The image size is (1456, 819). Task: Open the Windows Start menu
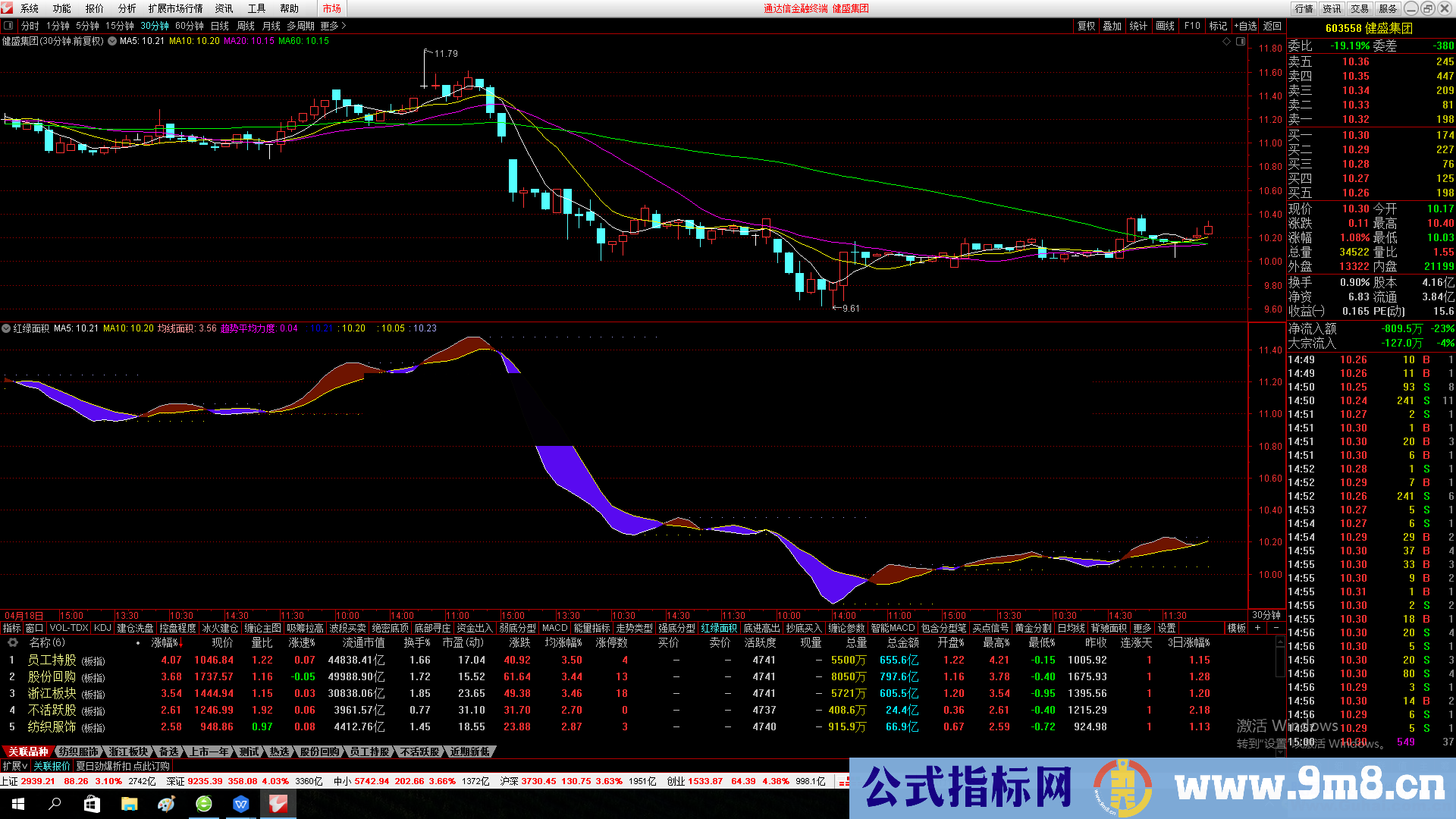click(x=18, y=804)
